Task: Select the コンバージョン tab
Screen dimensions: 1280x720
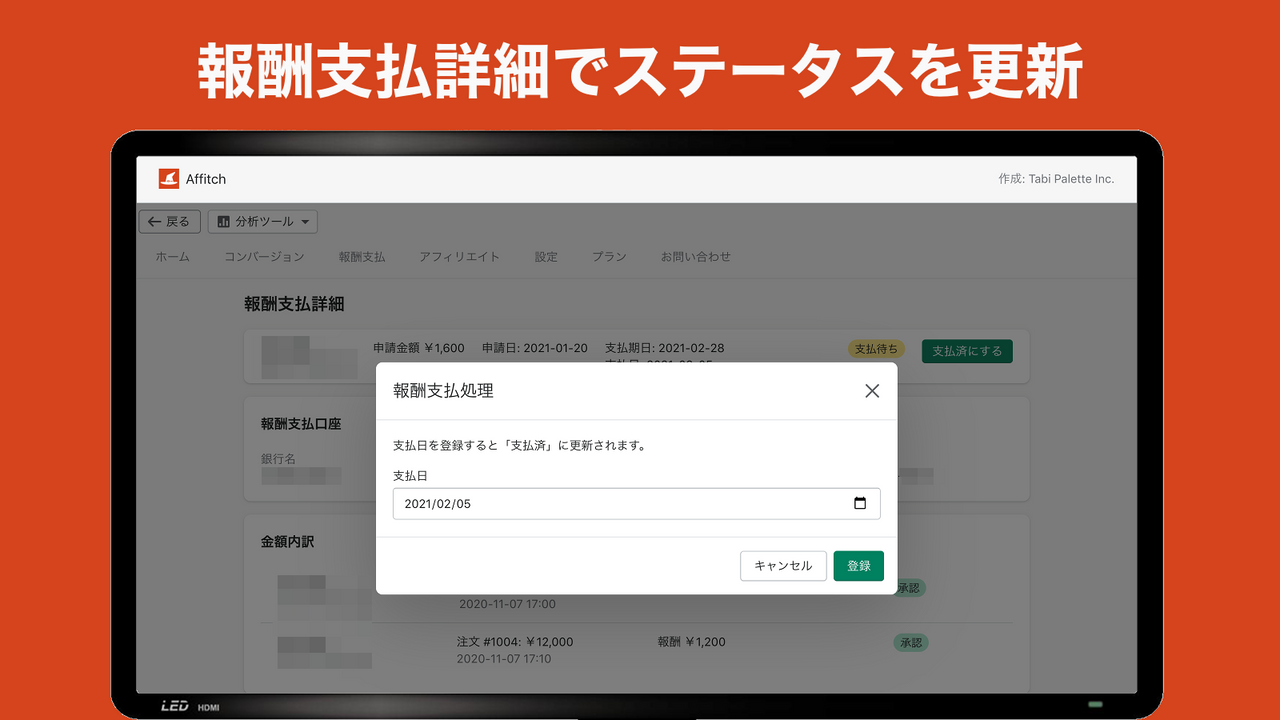Action: [x=264, y=256]
